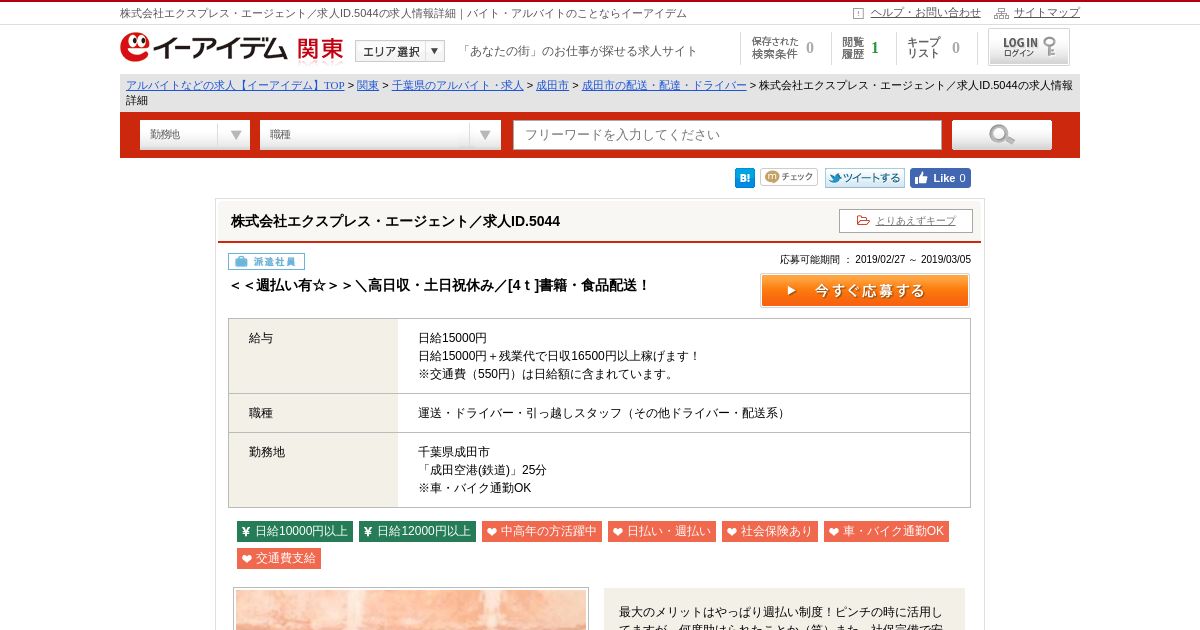This screenshot has height=630, width=1200.
Task: Click the 派遣社員 employment type badge
Action: click(x=266, y=262)
